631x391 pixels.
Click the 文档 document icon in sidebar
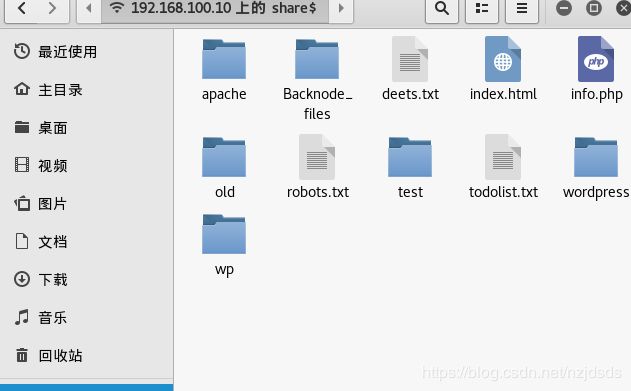pos(22,241)
